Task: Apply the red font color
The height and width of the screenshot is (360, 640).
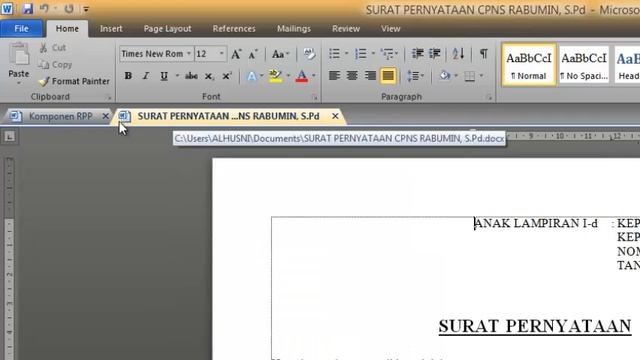Action: pos(302,76)
